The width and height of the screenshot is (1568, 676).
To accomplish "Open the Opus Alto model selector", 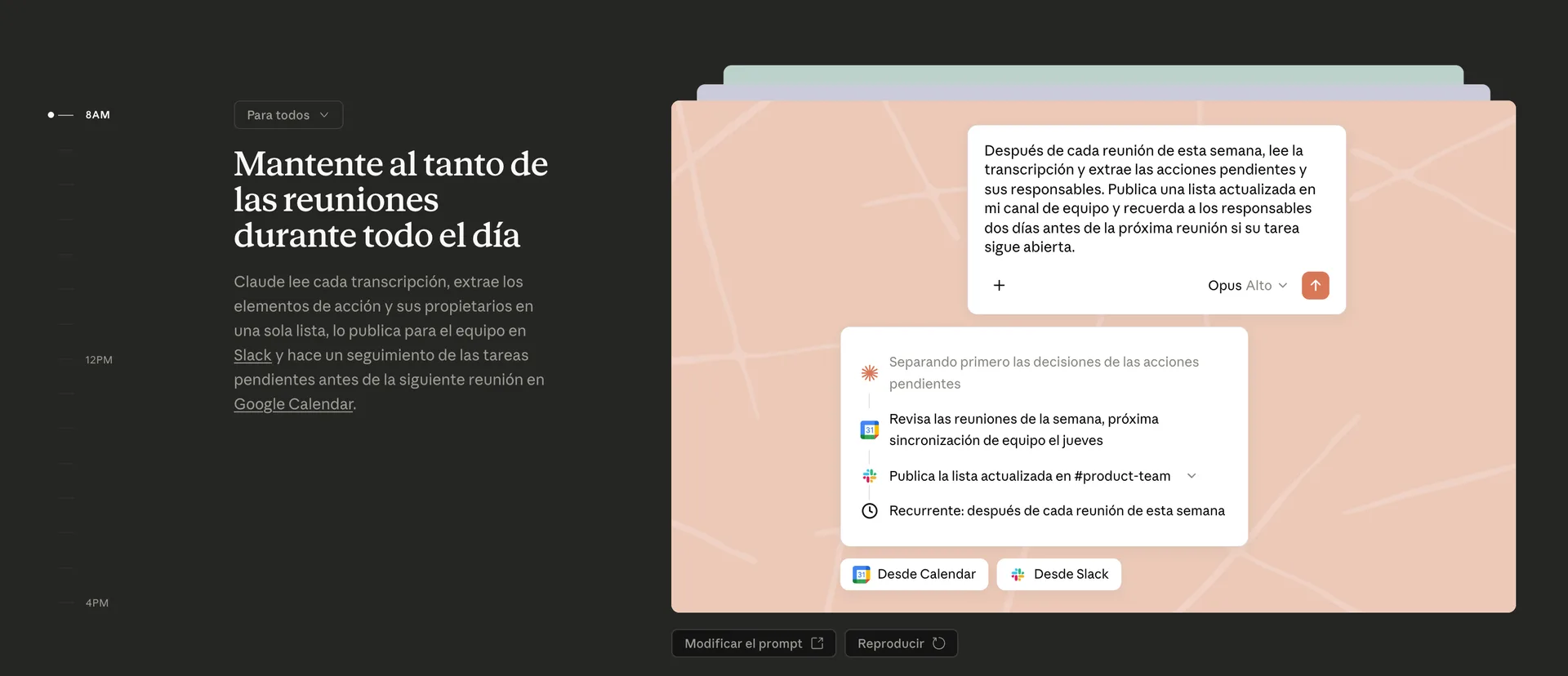I will tap(1247, 285).
